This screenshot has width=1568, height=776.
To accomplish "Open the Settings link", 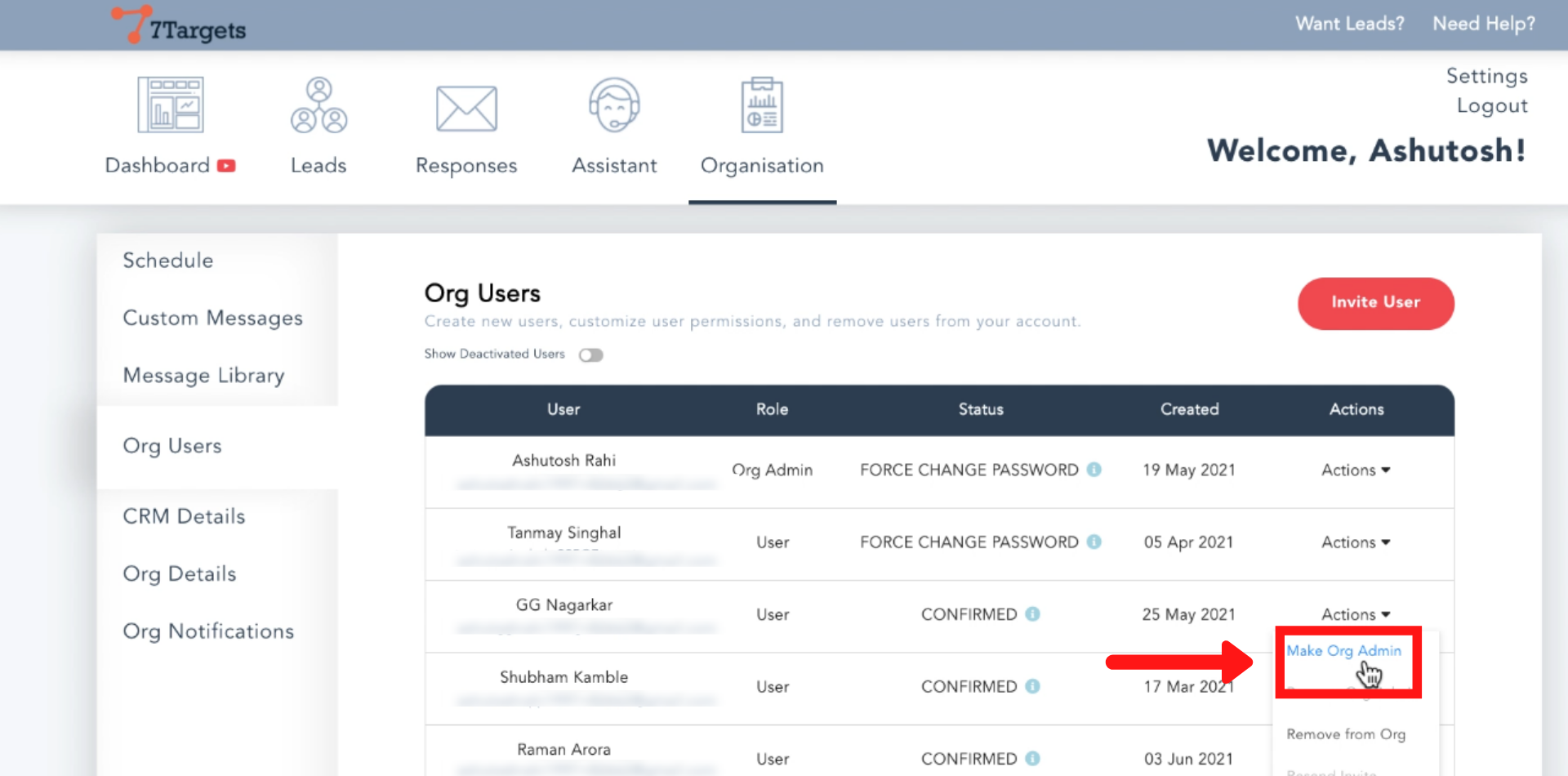I will [1486, 76].
